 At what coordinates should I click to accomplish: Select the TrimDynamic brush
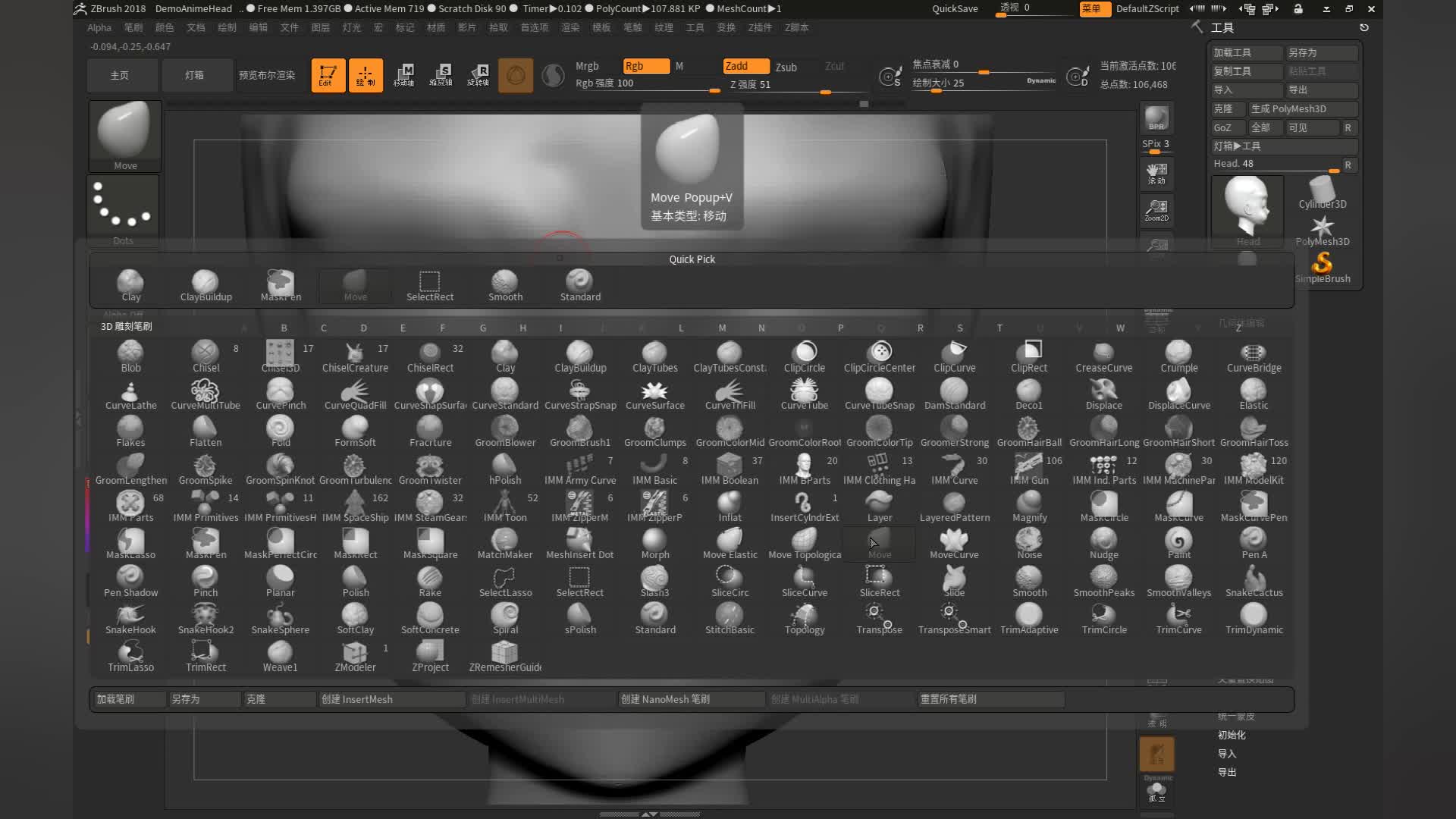pyautogui.click(x=1253, y=617)
